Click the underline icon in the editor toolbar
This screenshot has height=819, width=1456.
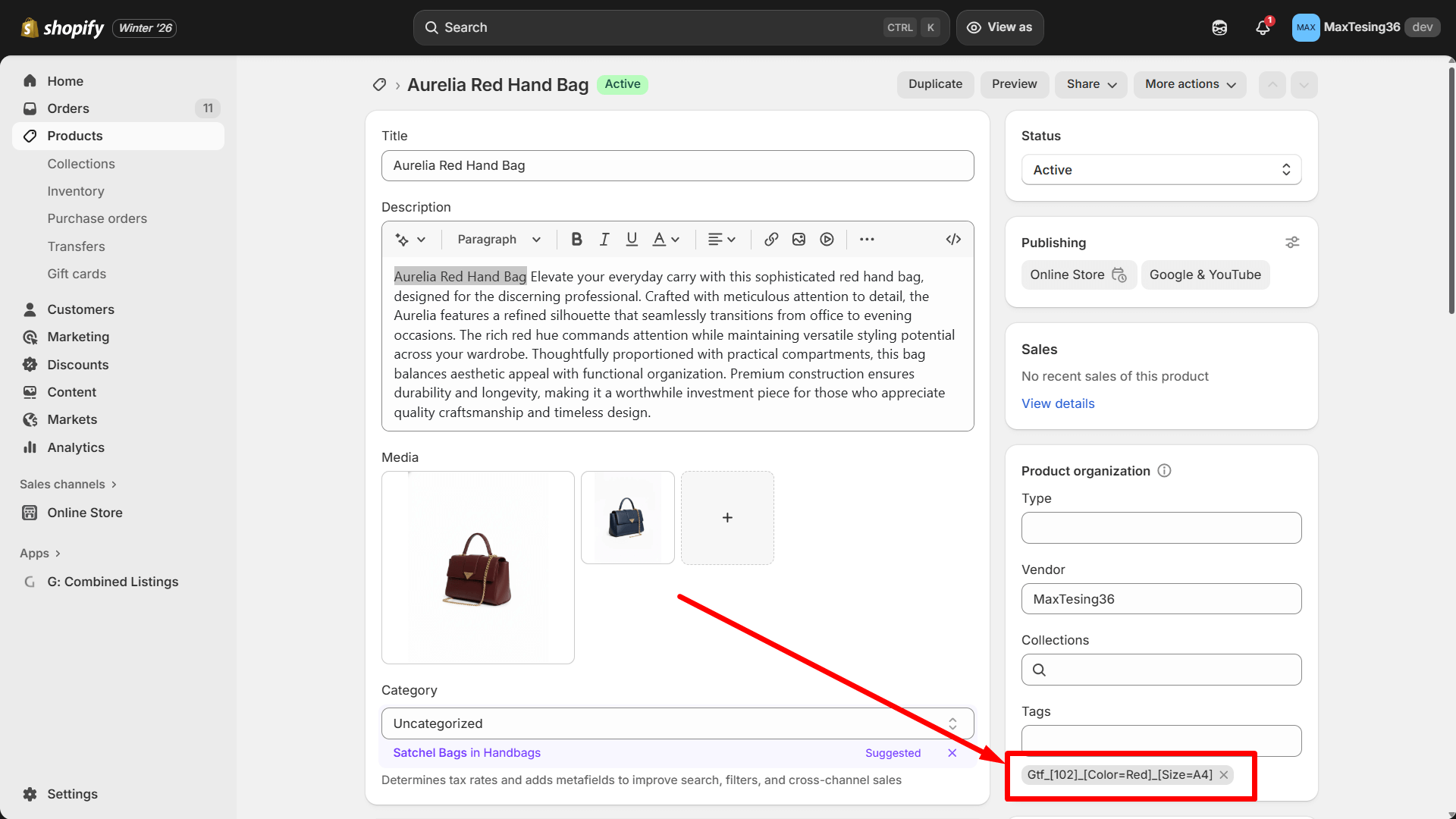[632, 239]
